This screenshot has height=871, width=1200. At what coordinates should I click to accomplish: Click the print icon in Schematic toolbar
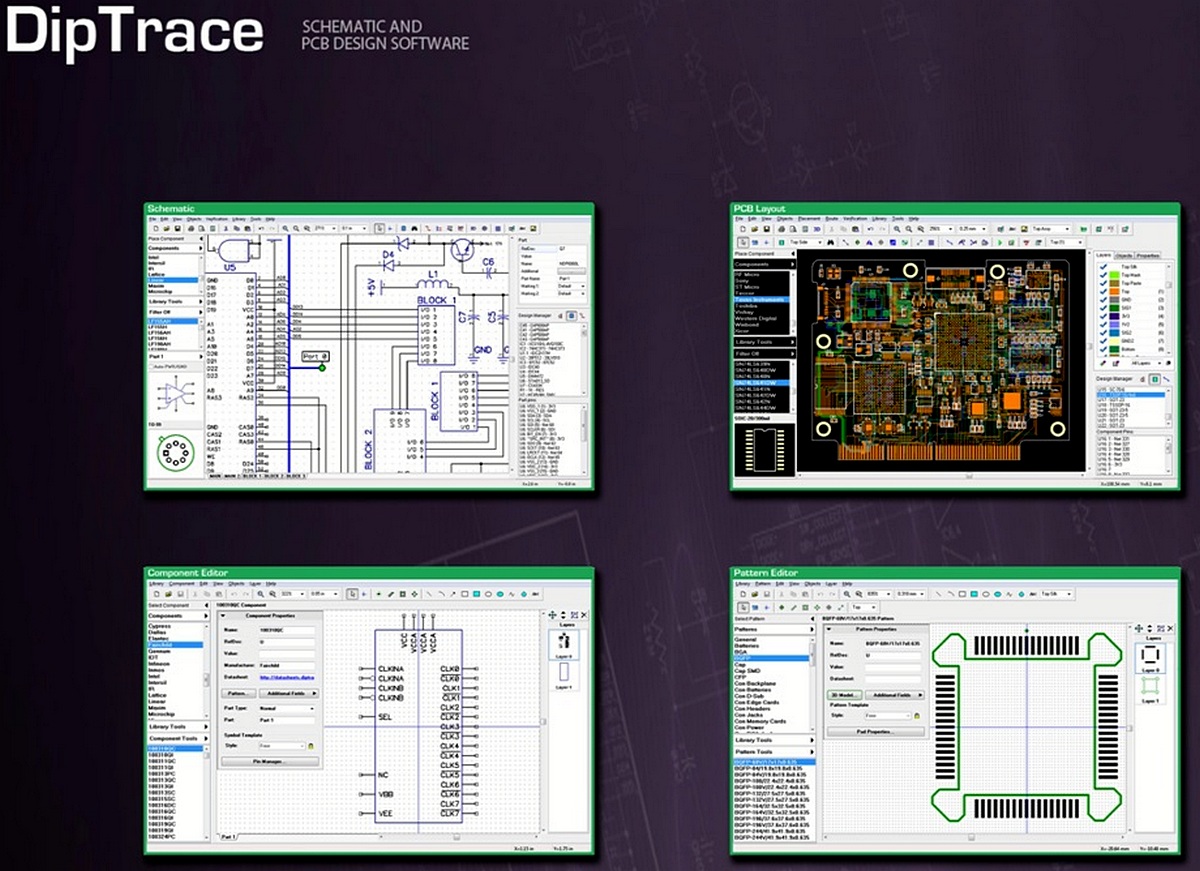pos(191,228)
